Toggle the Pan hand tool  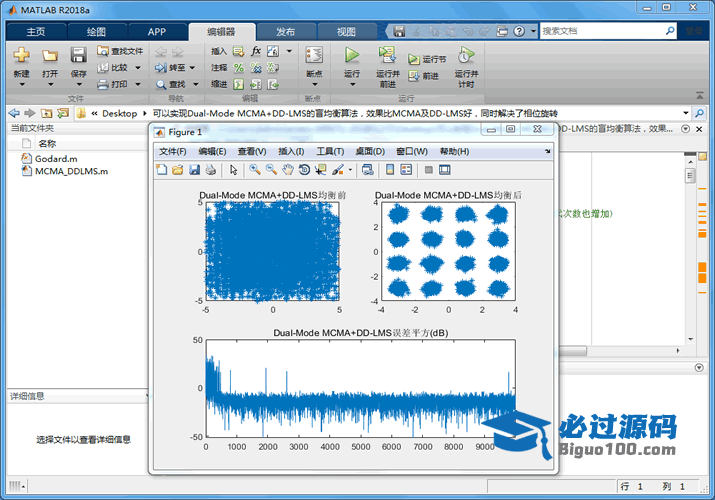coord(287,170)
